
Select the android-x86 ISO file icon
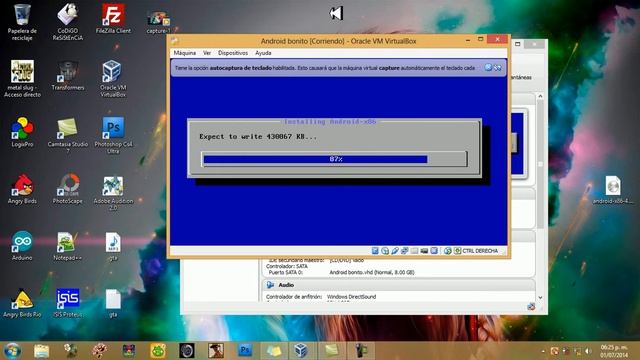pyautogui.click(x=613, y=190)
